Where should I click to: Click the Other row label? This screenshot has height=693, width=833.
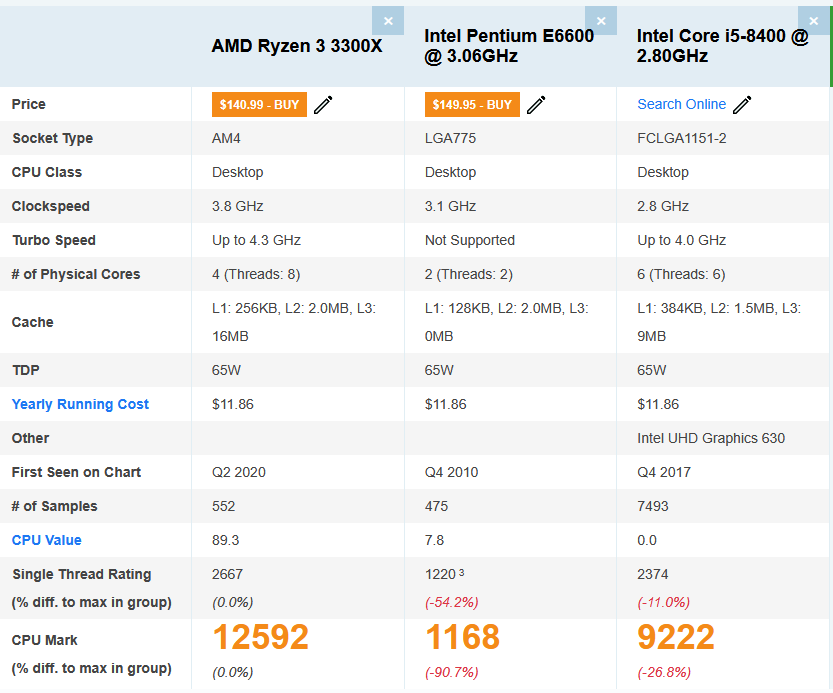(30, 438)
